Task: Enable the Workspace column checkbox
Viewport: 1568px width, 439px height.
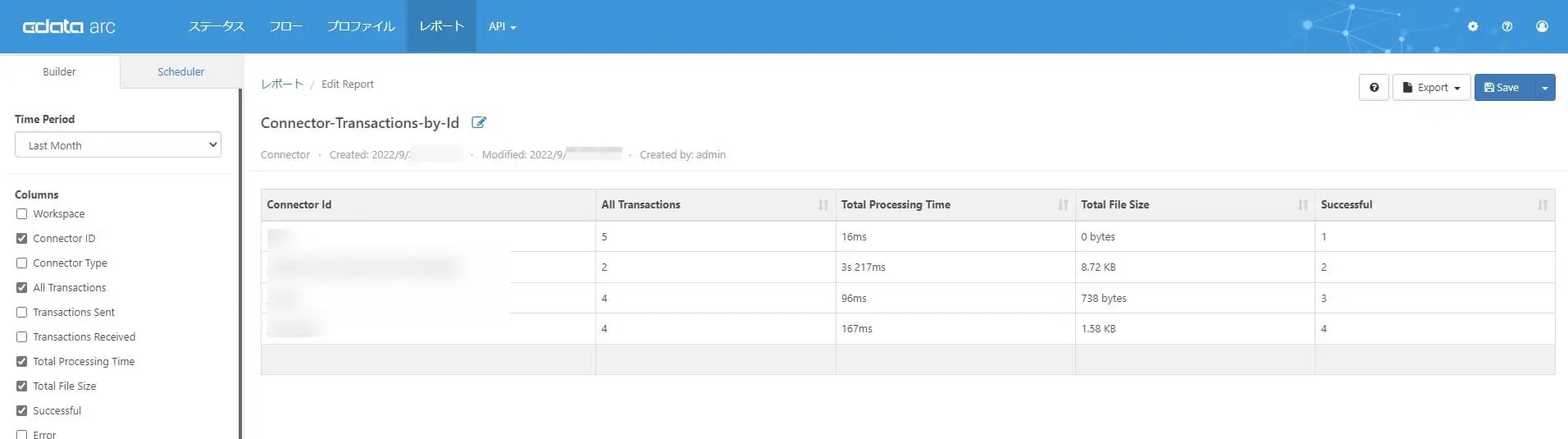Action: click(x=22, y=214)
